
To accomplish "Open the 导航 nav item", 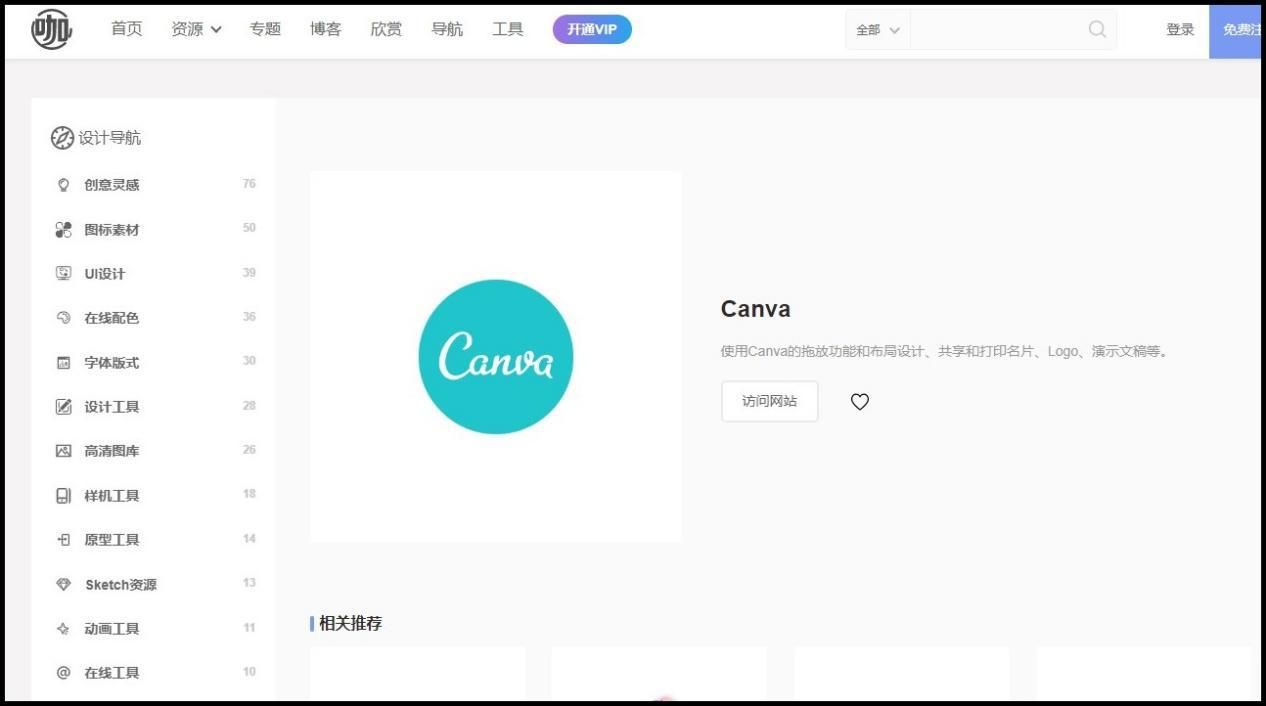I will [447, 29].
